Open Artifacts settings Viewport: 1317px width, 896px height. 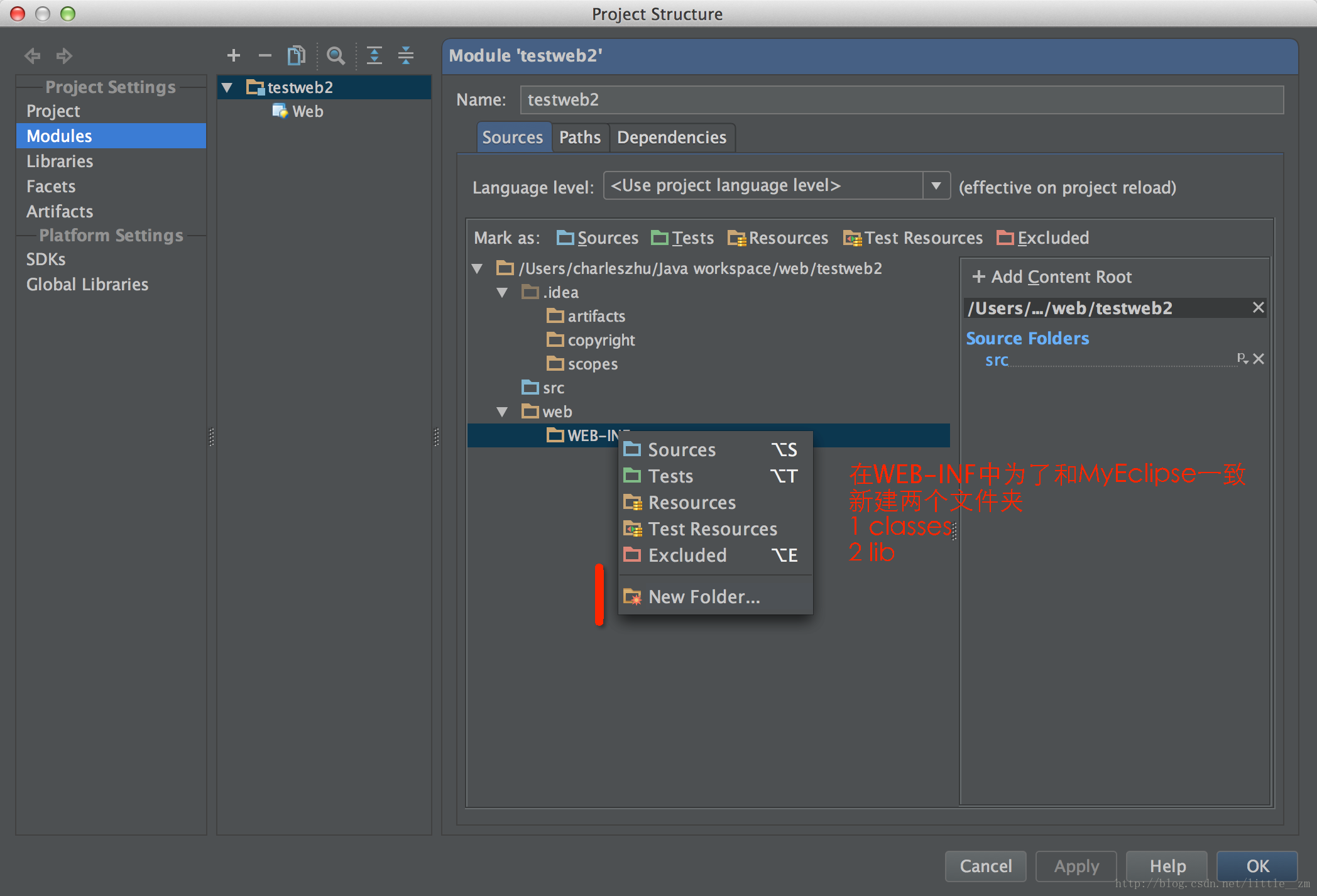tap(111, 212)
